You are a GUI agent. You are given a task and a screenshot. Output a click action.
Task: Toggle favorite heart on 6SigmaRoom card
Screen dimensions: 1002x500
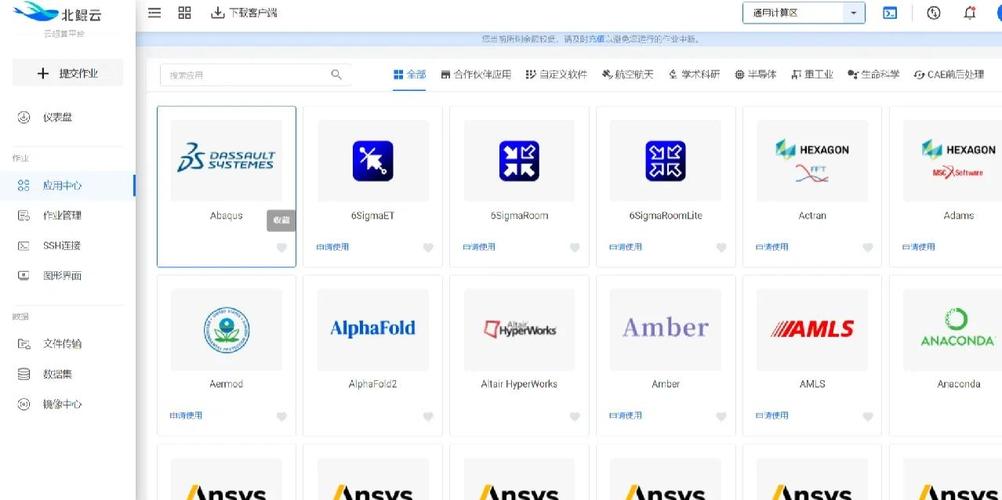pos(575,248)
